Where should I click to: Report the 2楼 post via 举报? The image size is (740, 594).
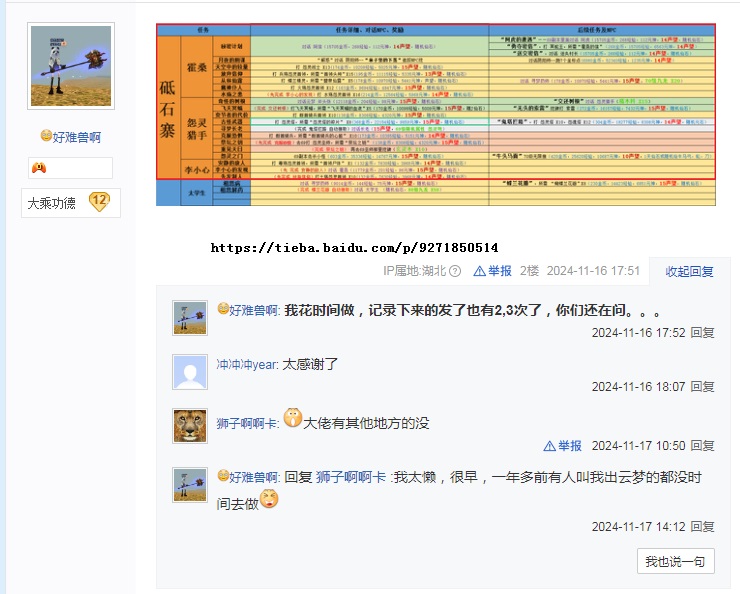point(500,271)
